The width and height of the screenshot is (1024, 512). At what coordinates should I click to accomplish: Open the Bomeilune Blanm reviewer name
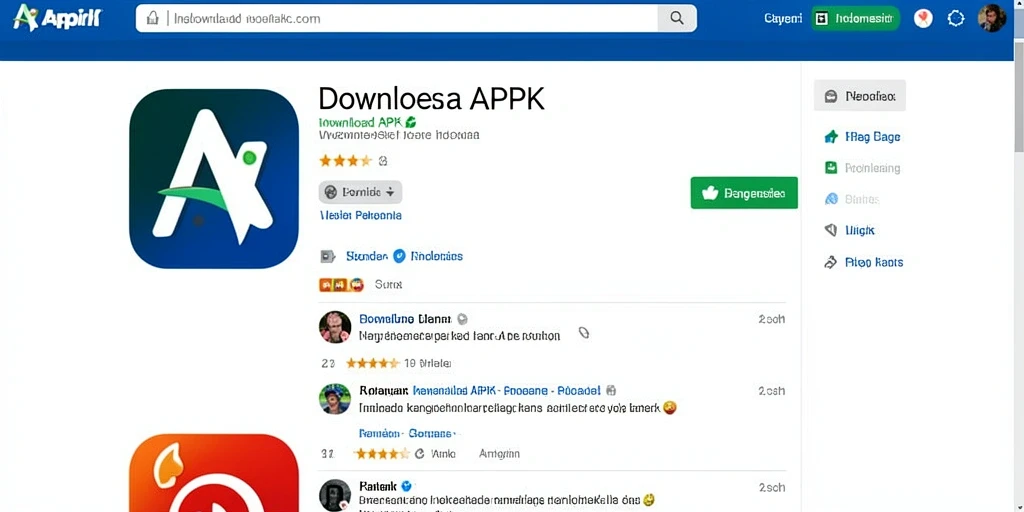(x=405, y=319)
